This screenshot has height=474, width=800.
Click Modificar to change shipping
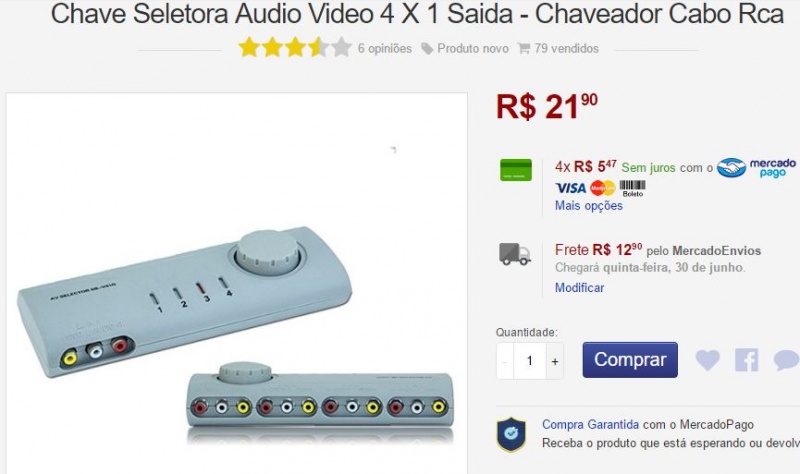tap(580, 288)
